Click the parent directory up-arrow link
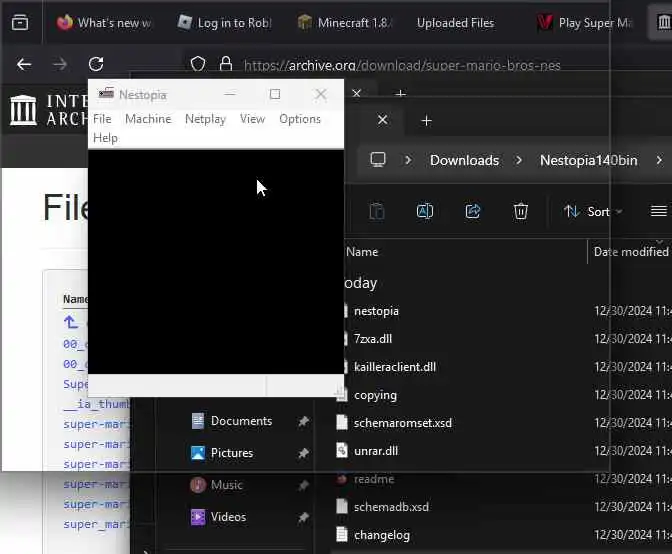The image size is (672, 554). pyautogui.click(x=71, y=322)
